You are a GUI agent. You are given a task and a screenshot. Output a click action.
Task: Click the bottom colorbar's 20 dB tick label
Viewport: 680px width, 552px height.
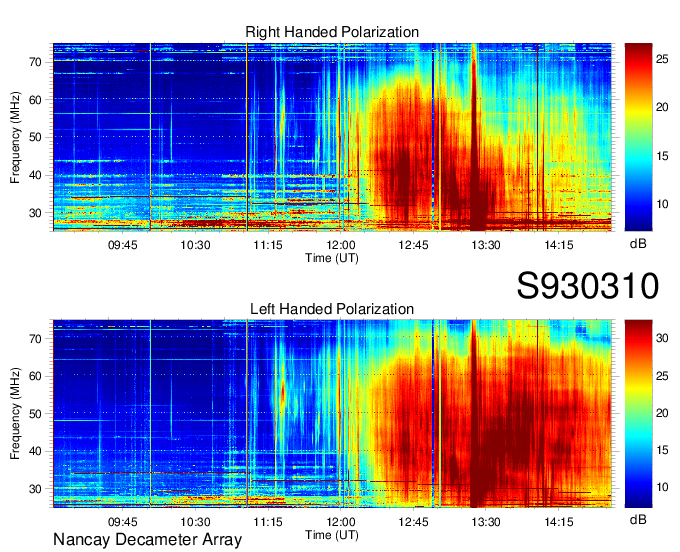tap(662, 413)
